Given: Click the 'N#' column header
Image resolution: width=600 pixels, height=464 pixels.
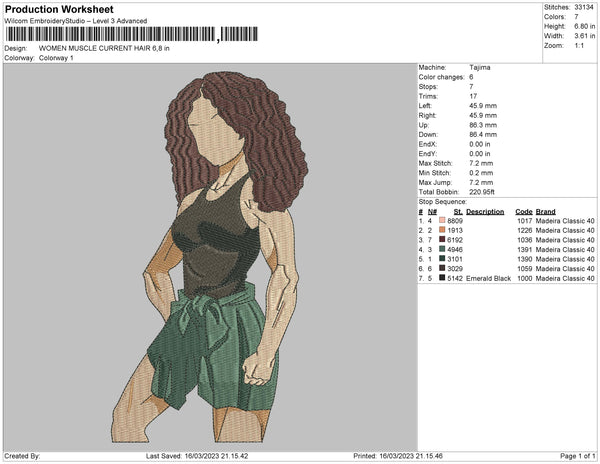Looking at the screenshot, I should [432, 212].
